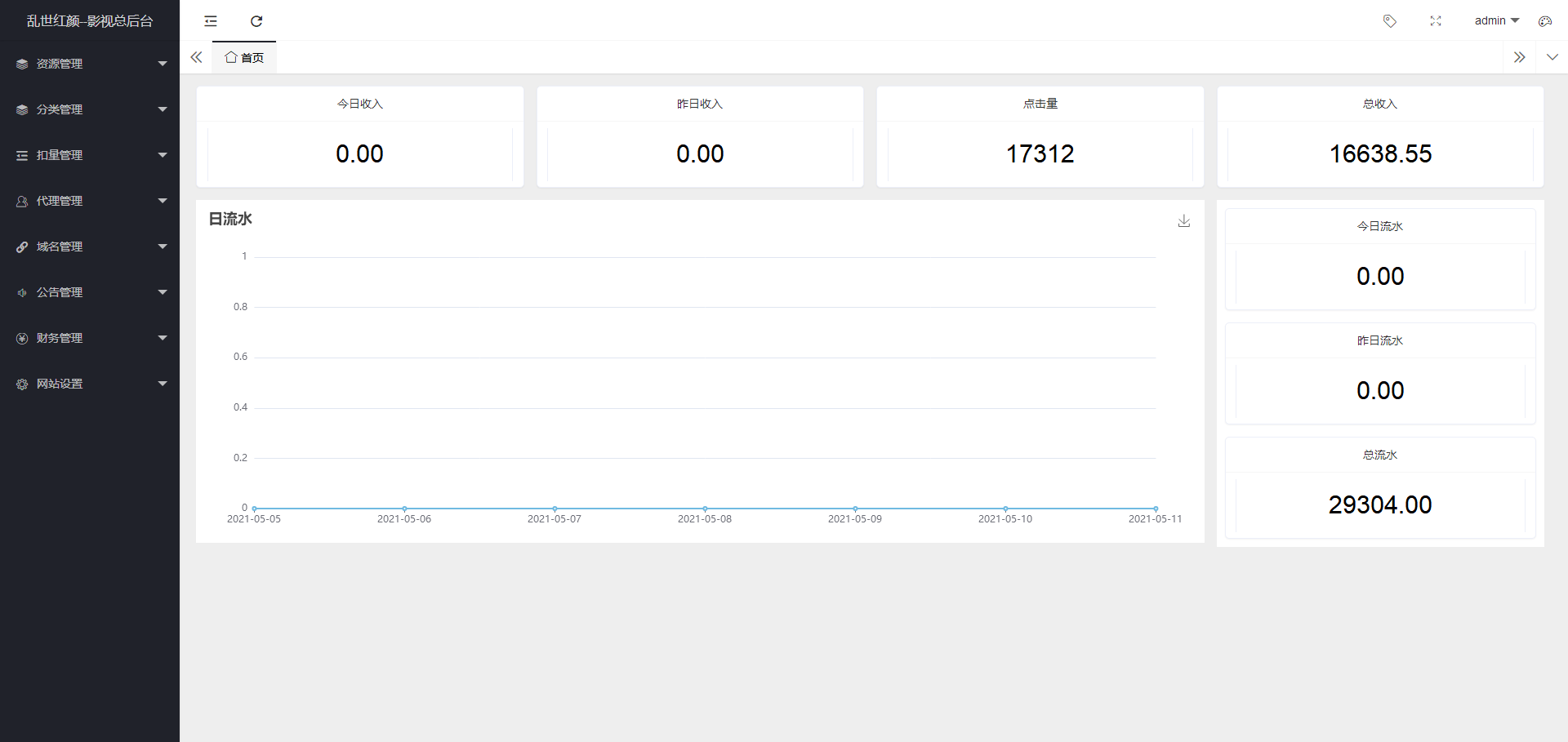This screenshot has width=1568, height=742.
Task: Open the tab actions dropdown chevron
Action: pyautogui.click(x=1552, y=57)
